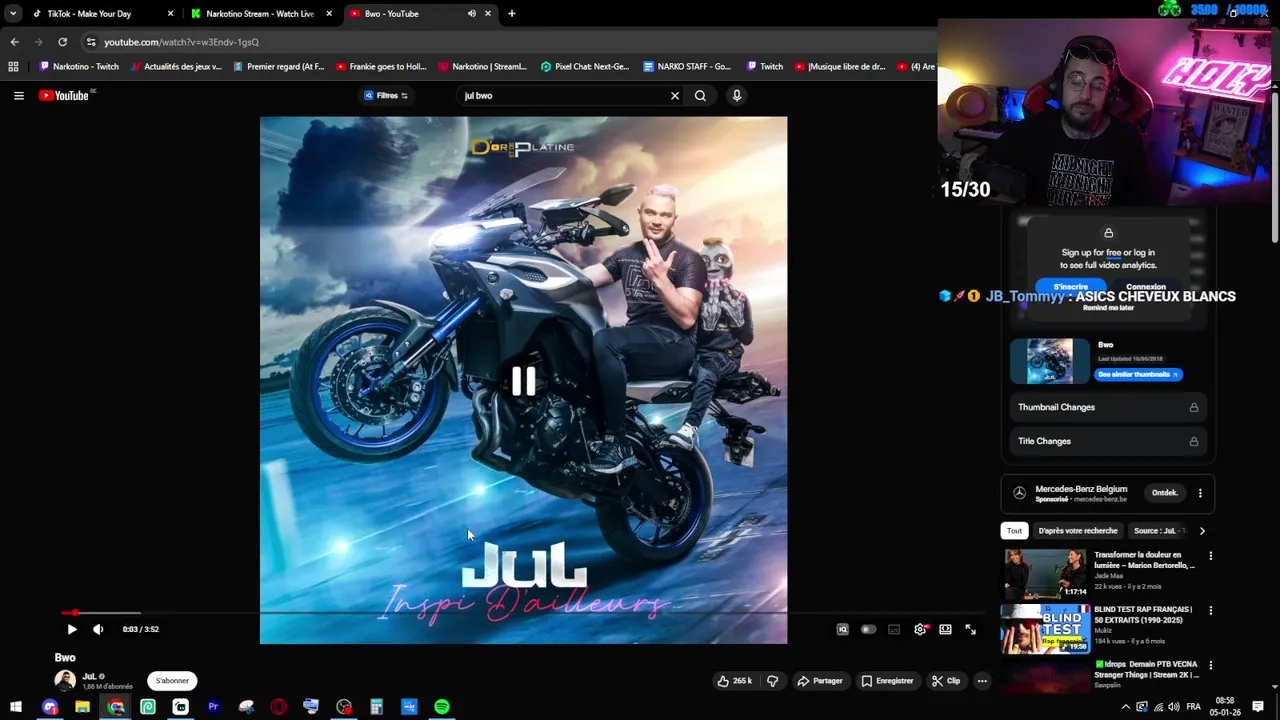The image size is (1280, 720).
Task: Open the Windows Start menu
Action: pyautogui.click(x=16, y=707)
